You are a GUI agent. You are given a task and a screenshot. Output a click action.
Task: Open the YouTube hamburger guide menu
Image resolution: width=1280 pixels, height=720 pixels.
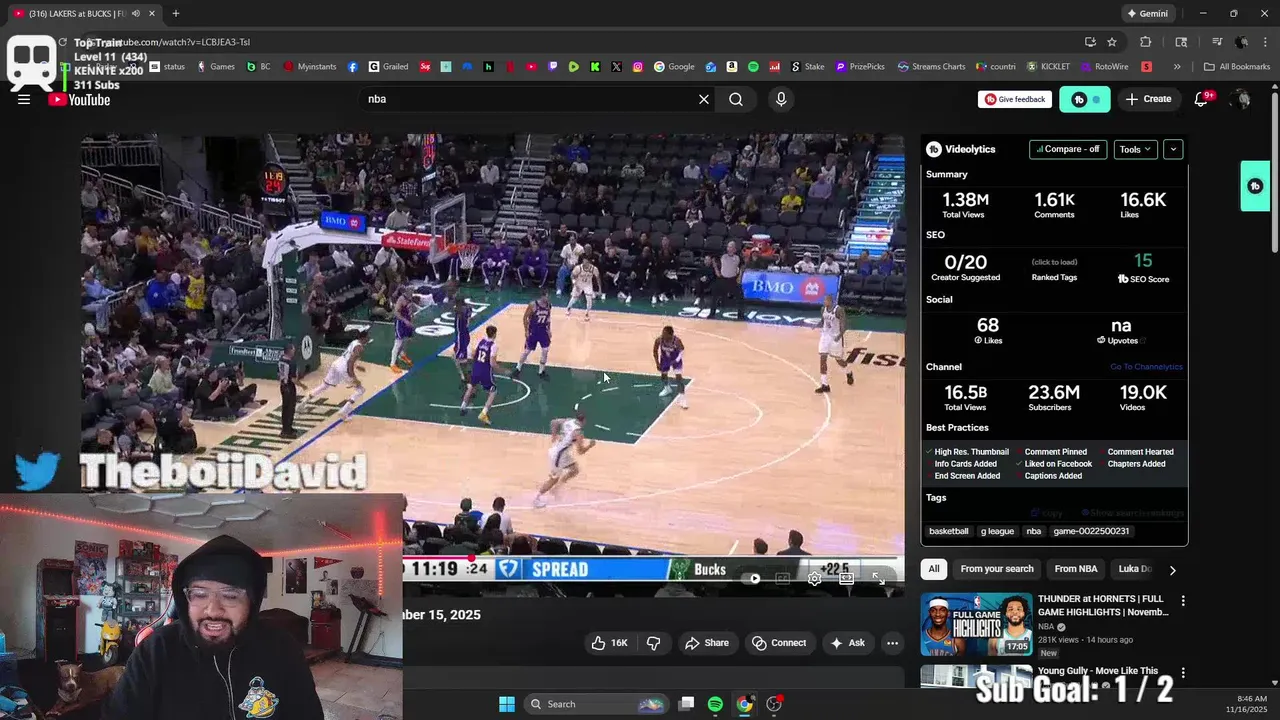pos(24,99)
